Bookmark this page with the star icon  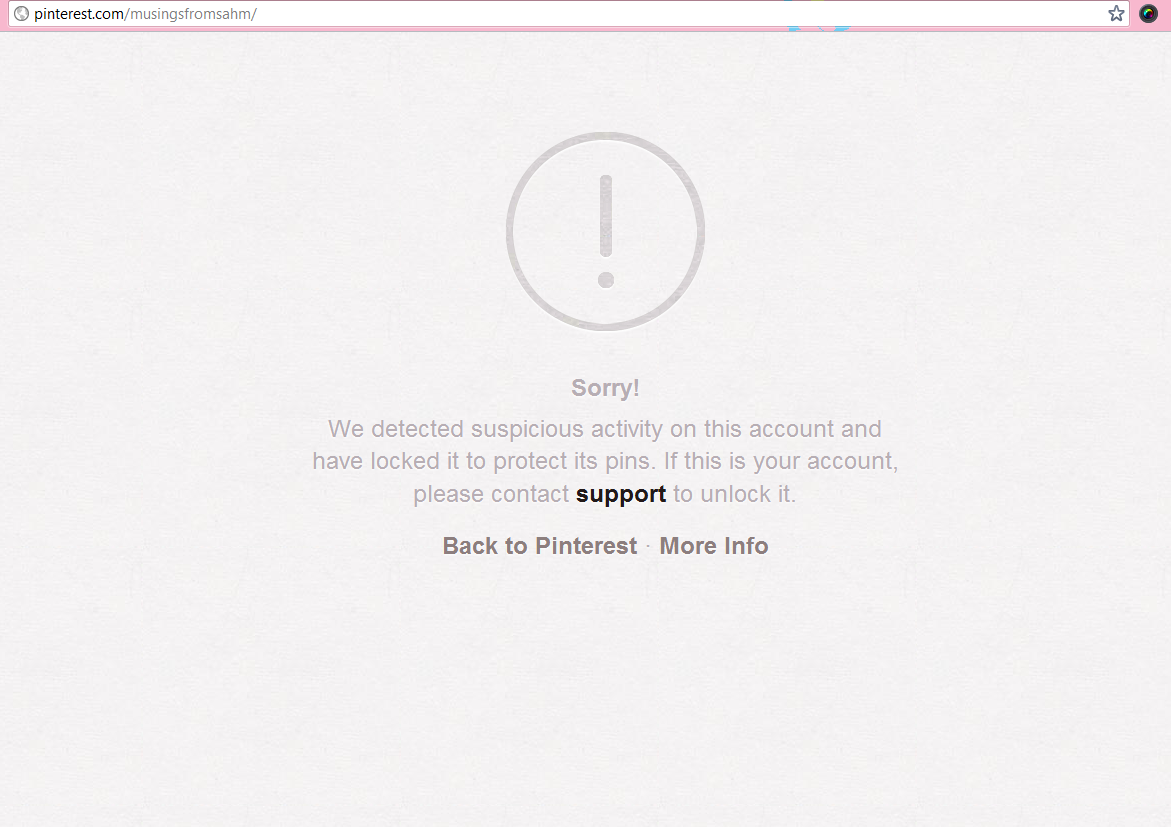pos(1116,13)
